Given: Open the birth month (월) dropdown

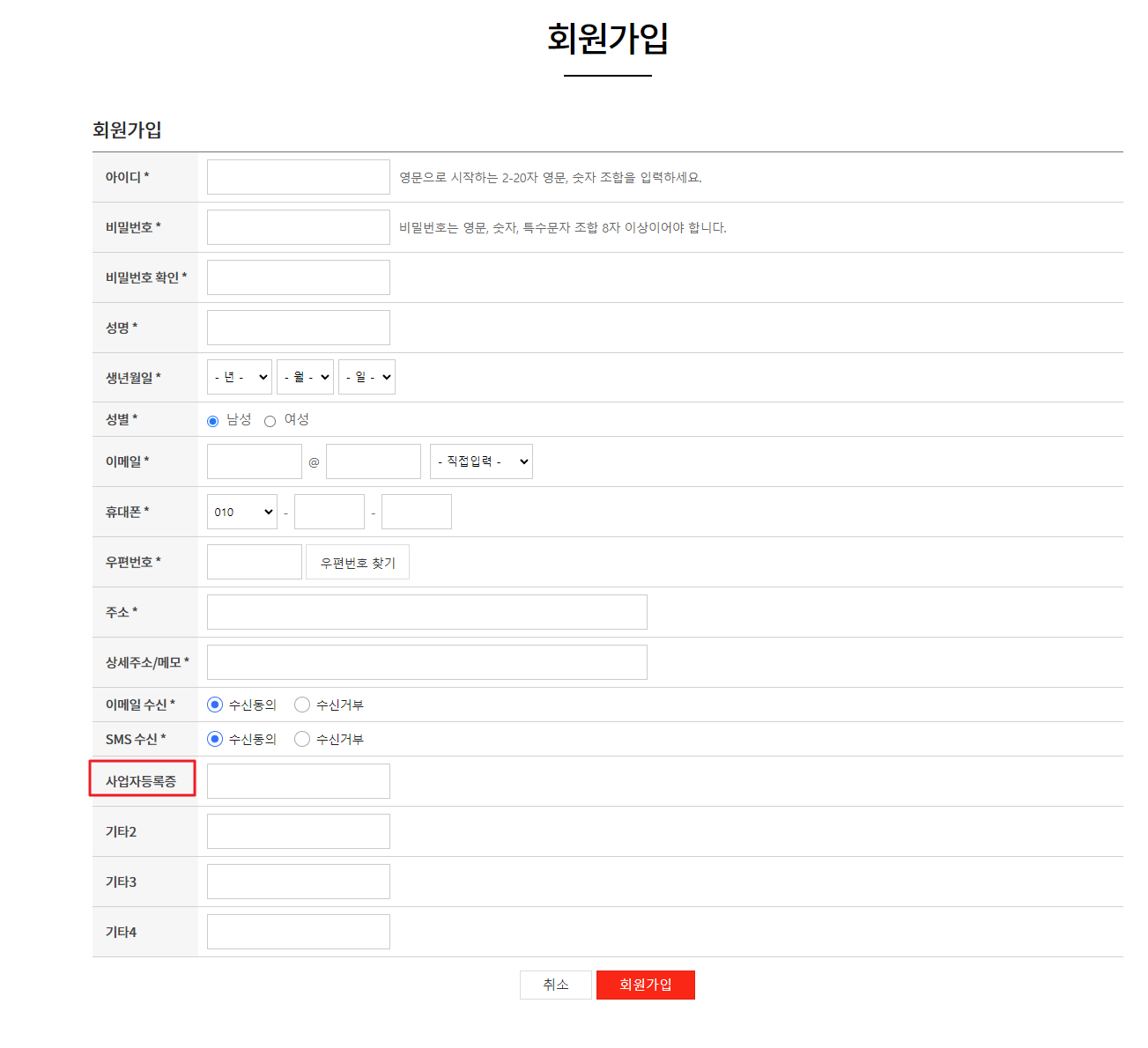Looking at the screenshot, I should pos(305,377).
